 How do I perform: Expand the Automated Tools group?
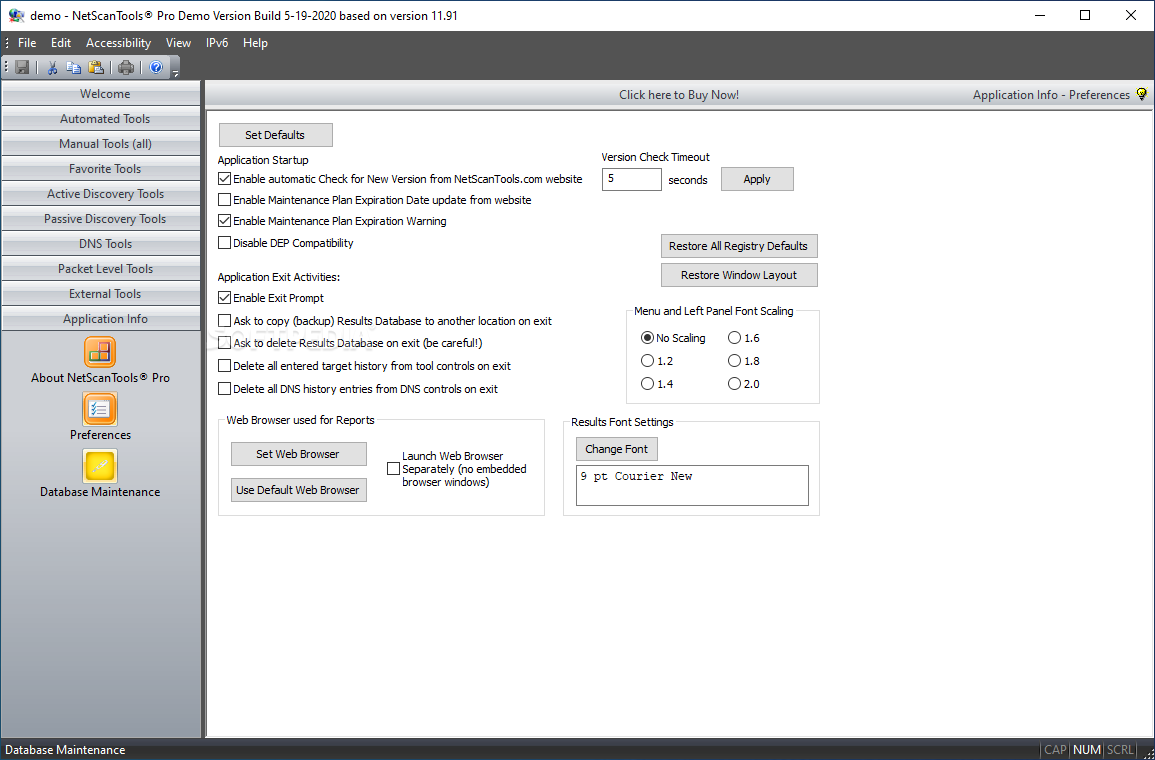point(101,119)
